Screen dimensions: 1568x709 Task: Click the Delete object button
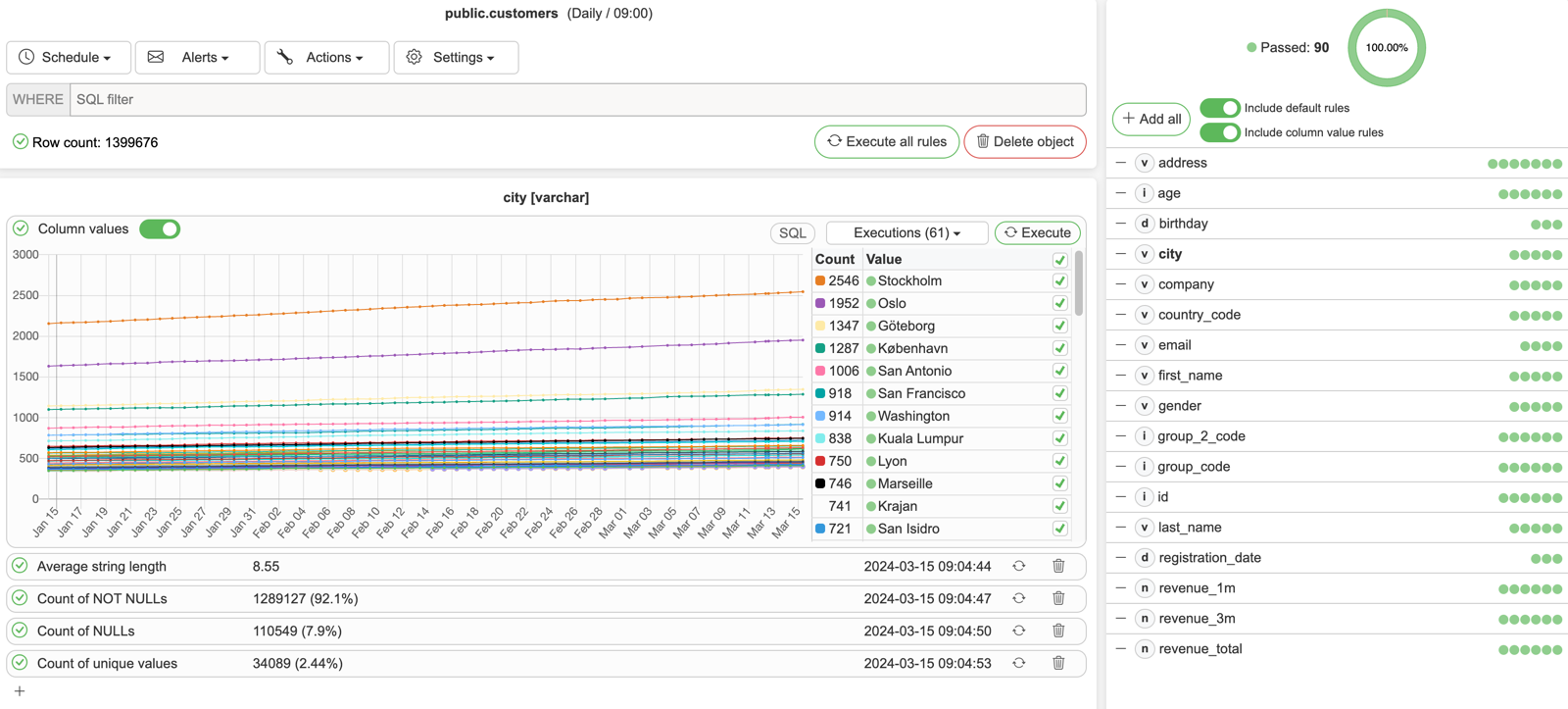(1025, 141)
